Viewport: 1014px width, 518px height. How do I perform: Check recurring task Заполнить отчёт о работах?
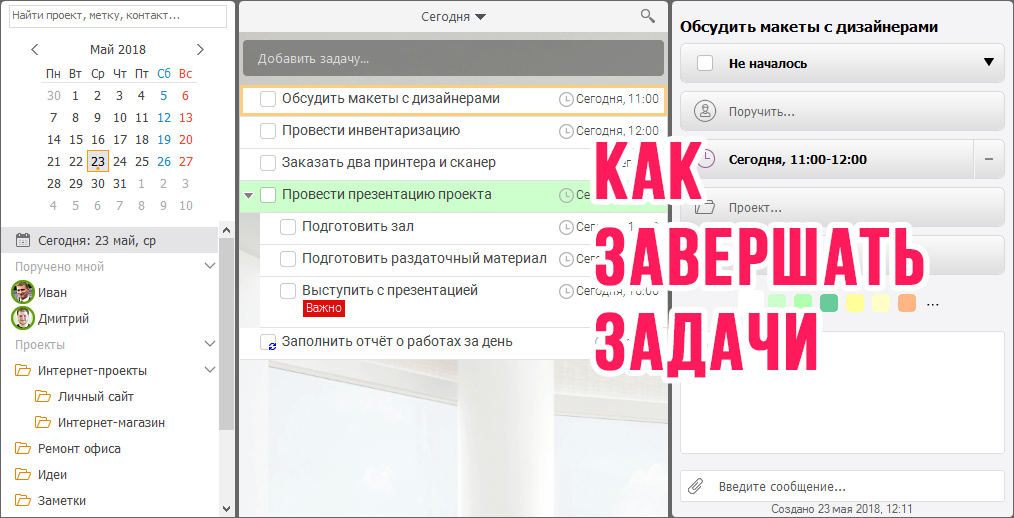(268, 342)
